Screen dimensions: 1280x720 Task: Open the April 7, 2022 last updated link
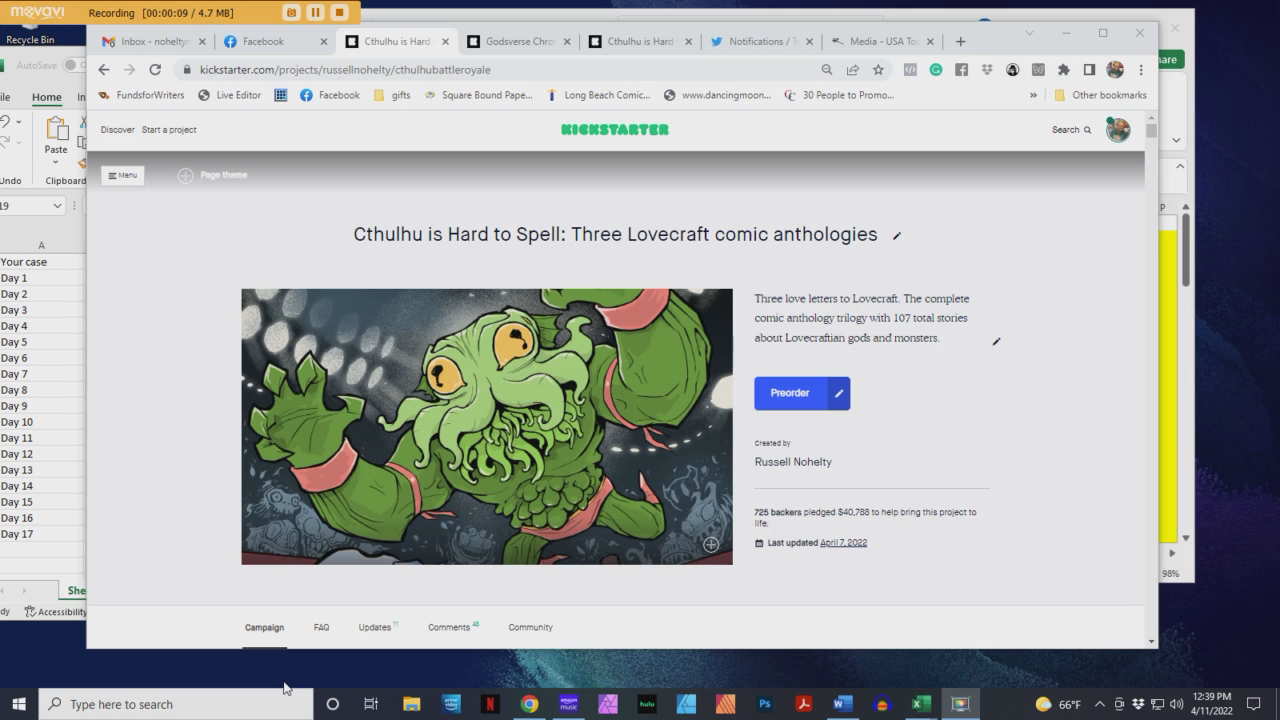click(x=843, y=543)
